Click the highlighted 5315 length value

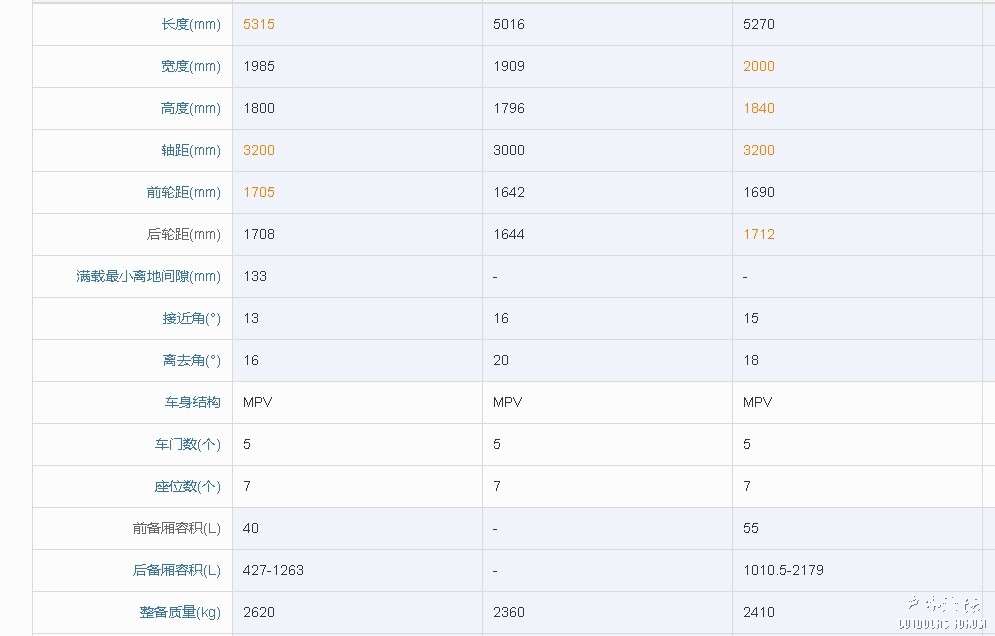(x=258, y=24)
